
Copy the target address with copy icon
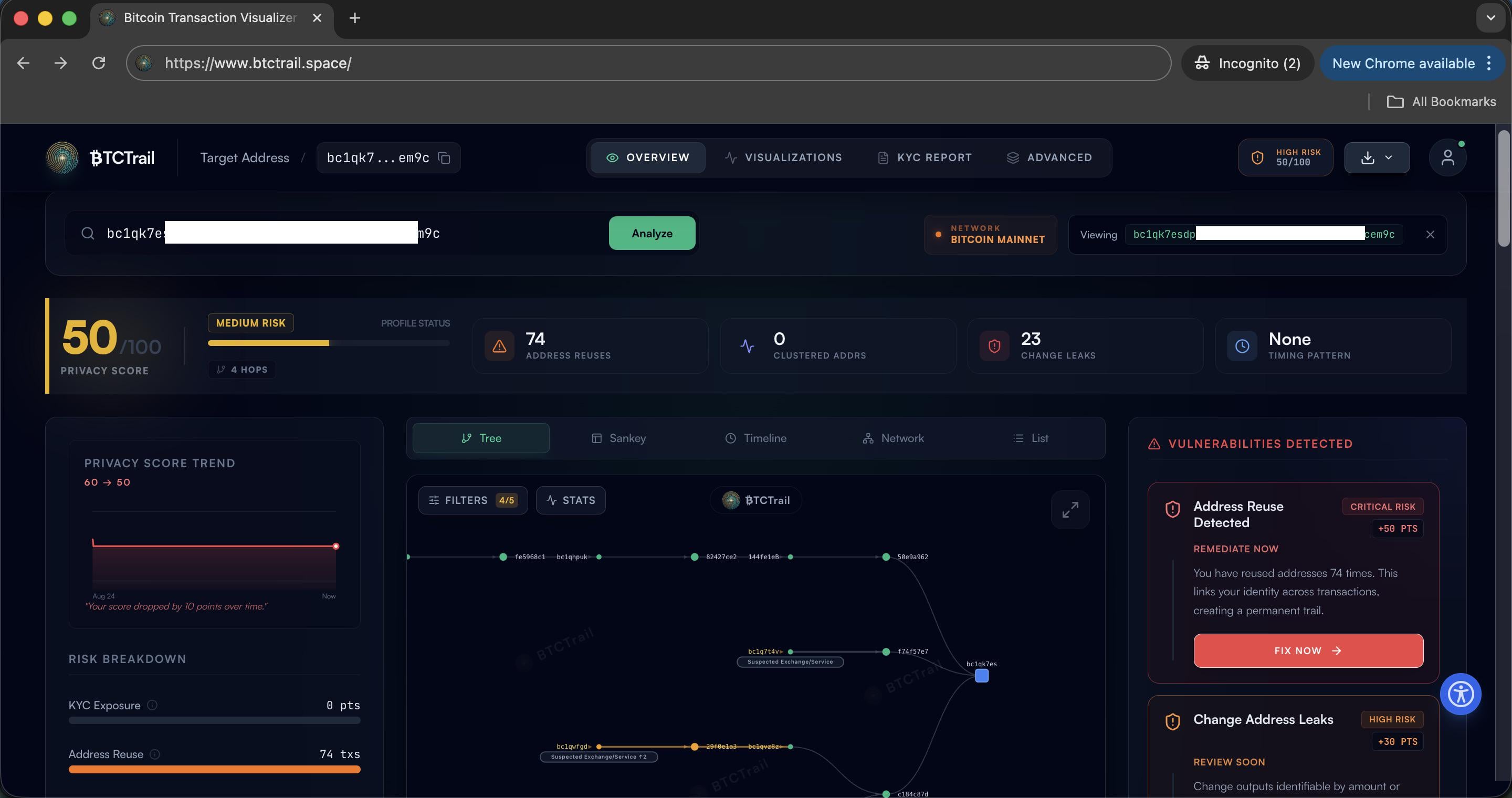click(x=444, y=158)
